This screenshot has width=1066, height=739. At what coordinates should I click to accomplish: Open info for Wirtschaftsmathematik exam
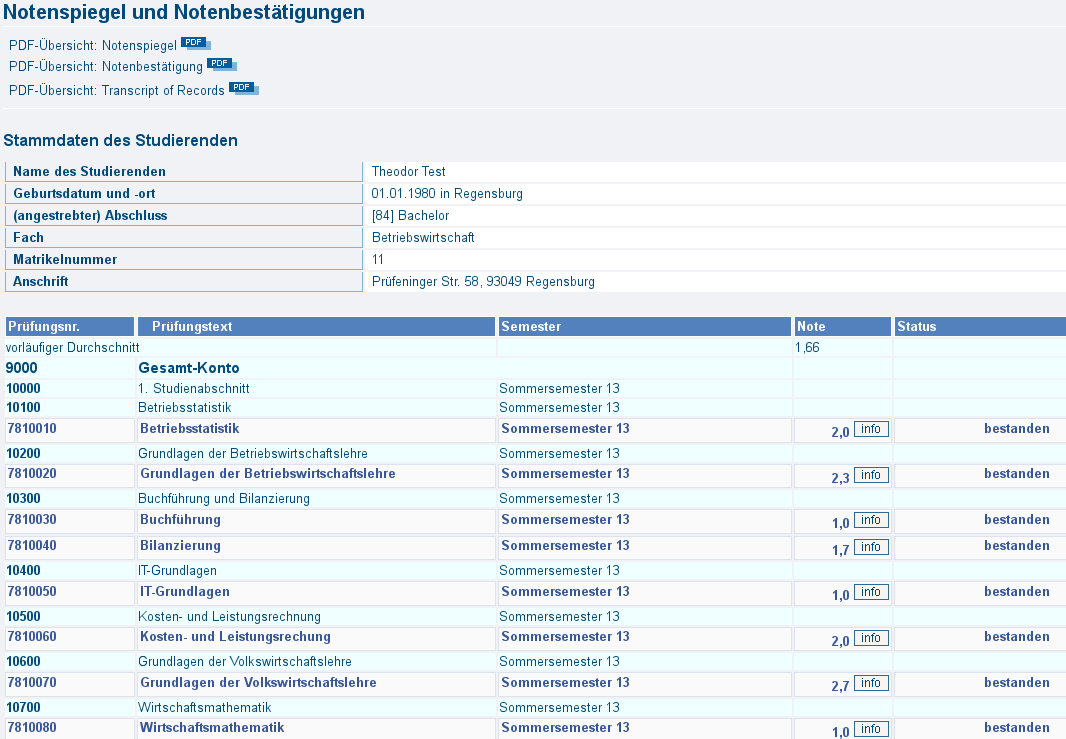(x=871, y=729)
